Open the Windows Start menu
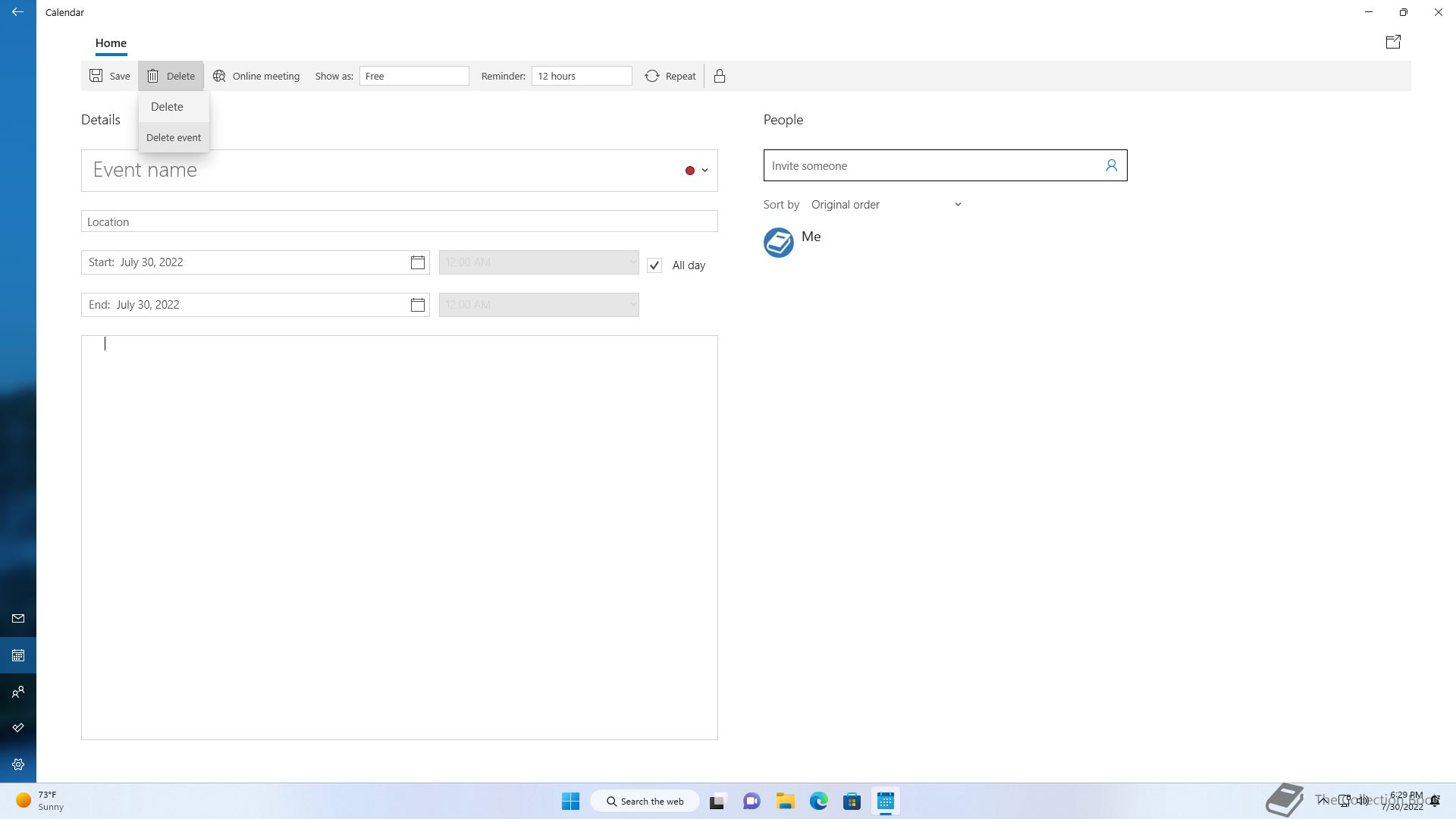This screenshot has height=819, width=1456. 570,801
